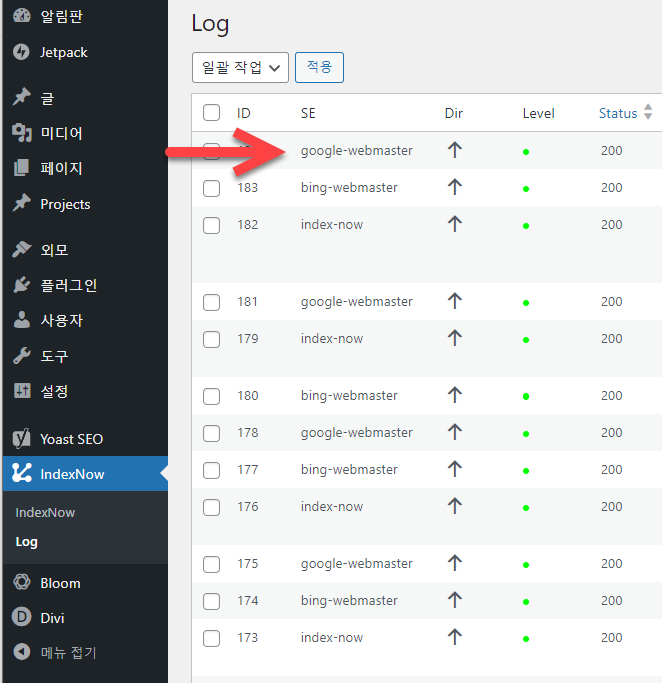Check the box for log entry 173
The height and width of the screenshot is (683, 662).
point(211,639)
